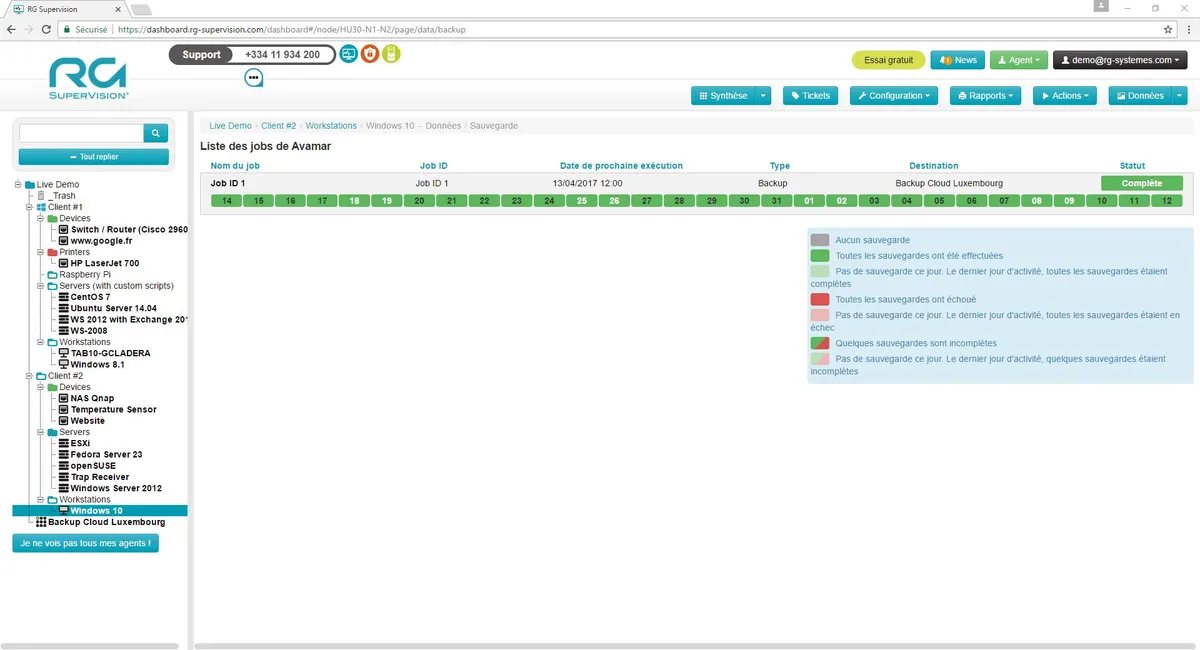Open the Tickets page
Image resolution: width=1200 pixels, height=650 pixels.
(x=810, y=96)
